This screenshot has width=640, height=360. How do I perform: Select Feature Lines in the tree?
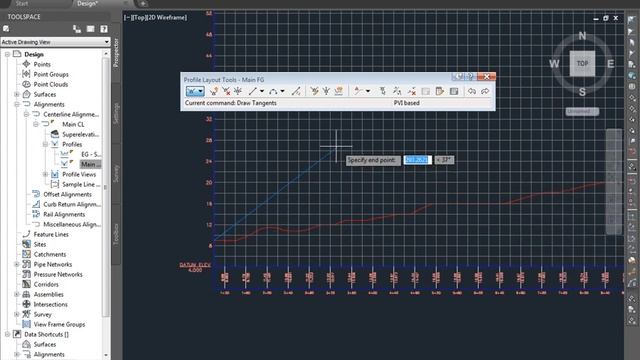pos(51,234)
